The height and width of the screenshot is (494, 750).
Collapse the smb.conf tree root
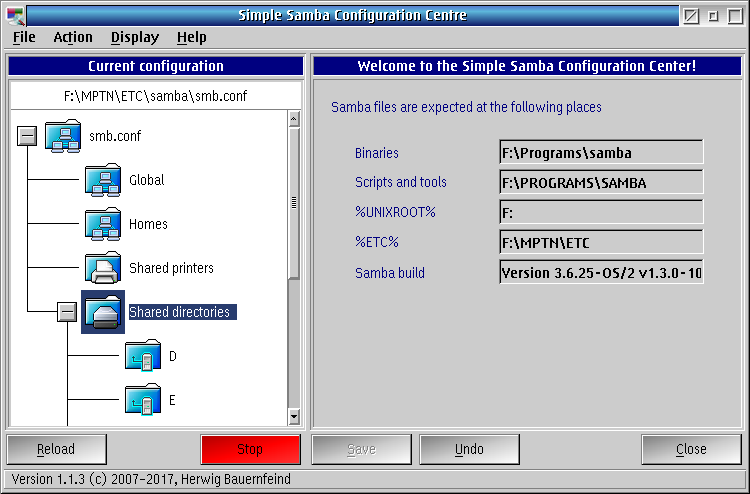[x=27, y=136]
